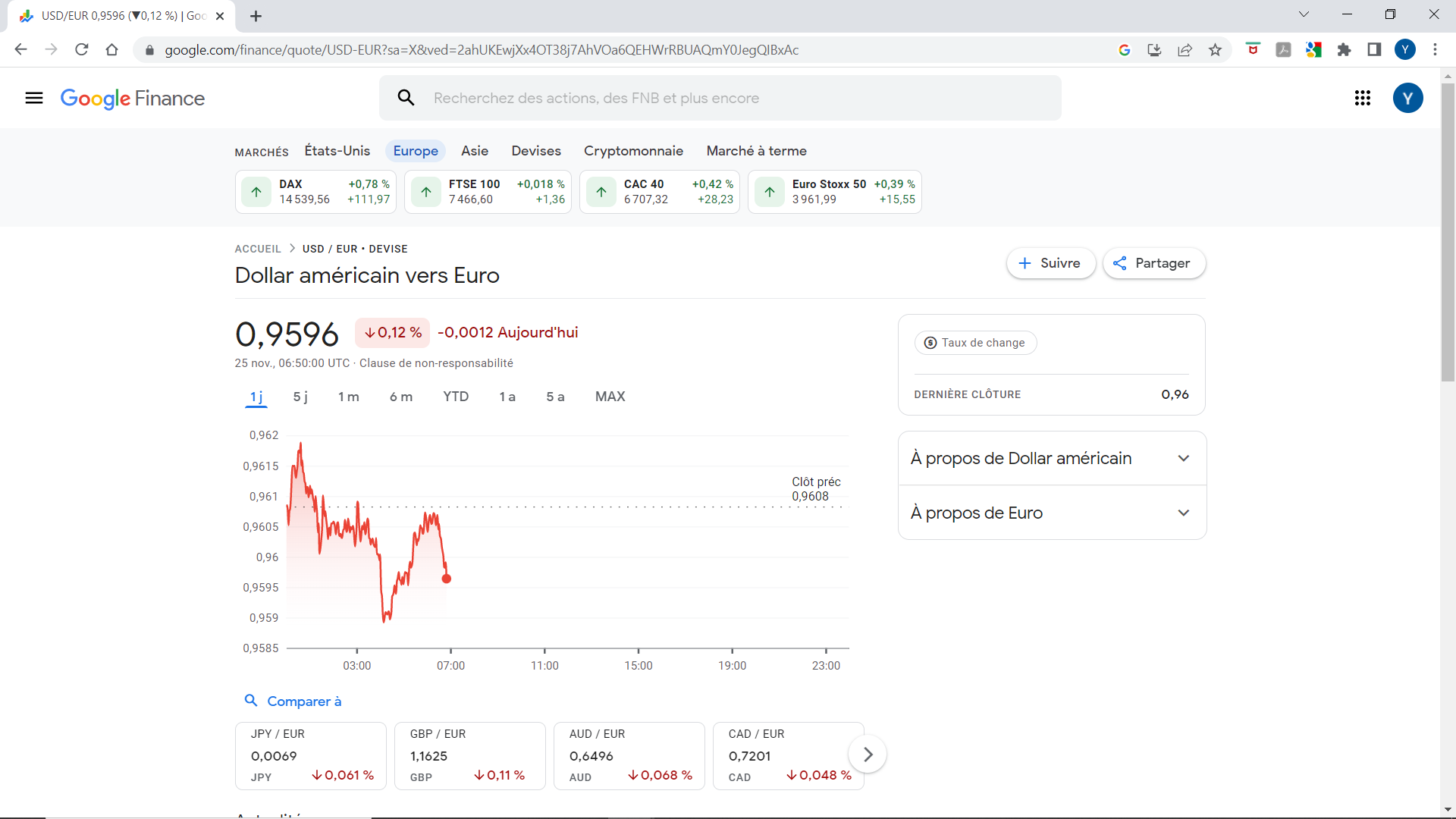Open the Google account avatar in page header
Screen dimensions: 1456x819
point(1407,98)
